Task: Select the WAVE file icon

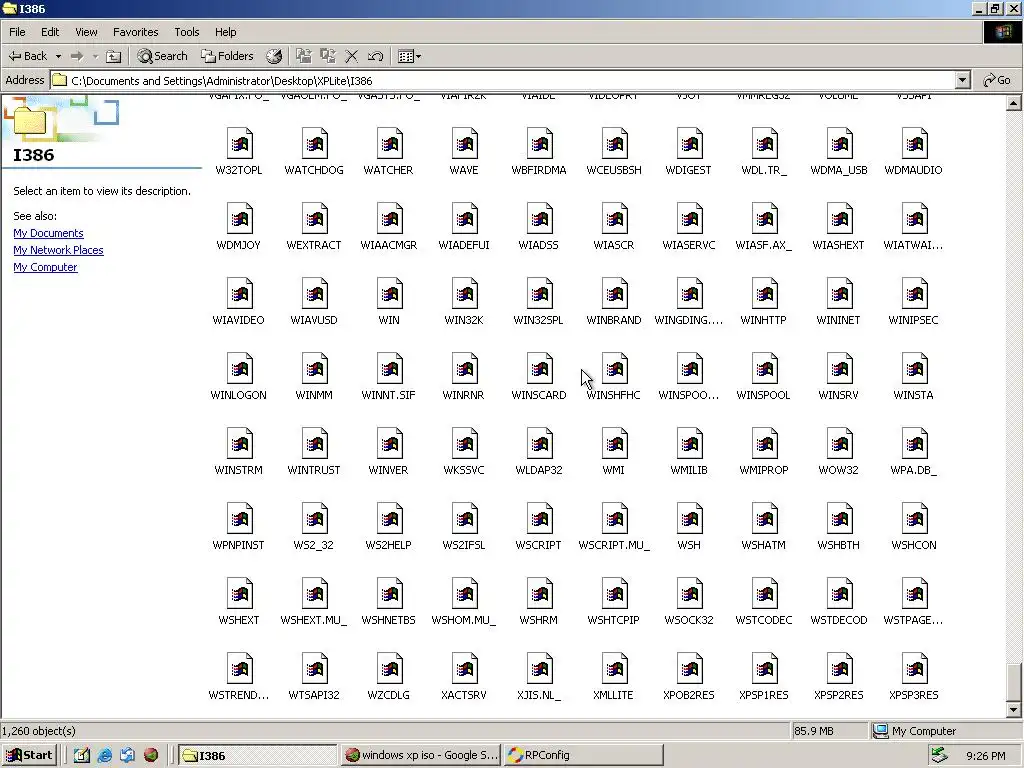Action: coord(464,142)
